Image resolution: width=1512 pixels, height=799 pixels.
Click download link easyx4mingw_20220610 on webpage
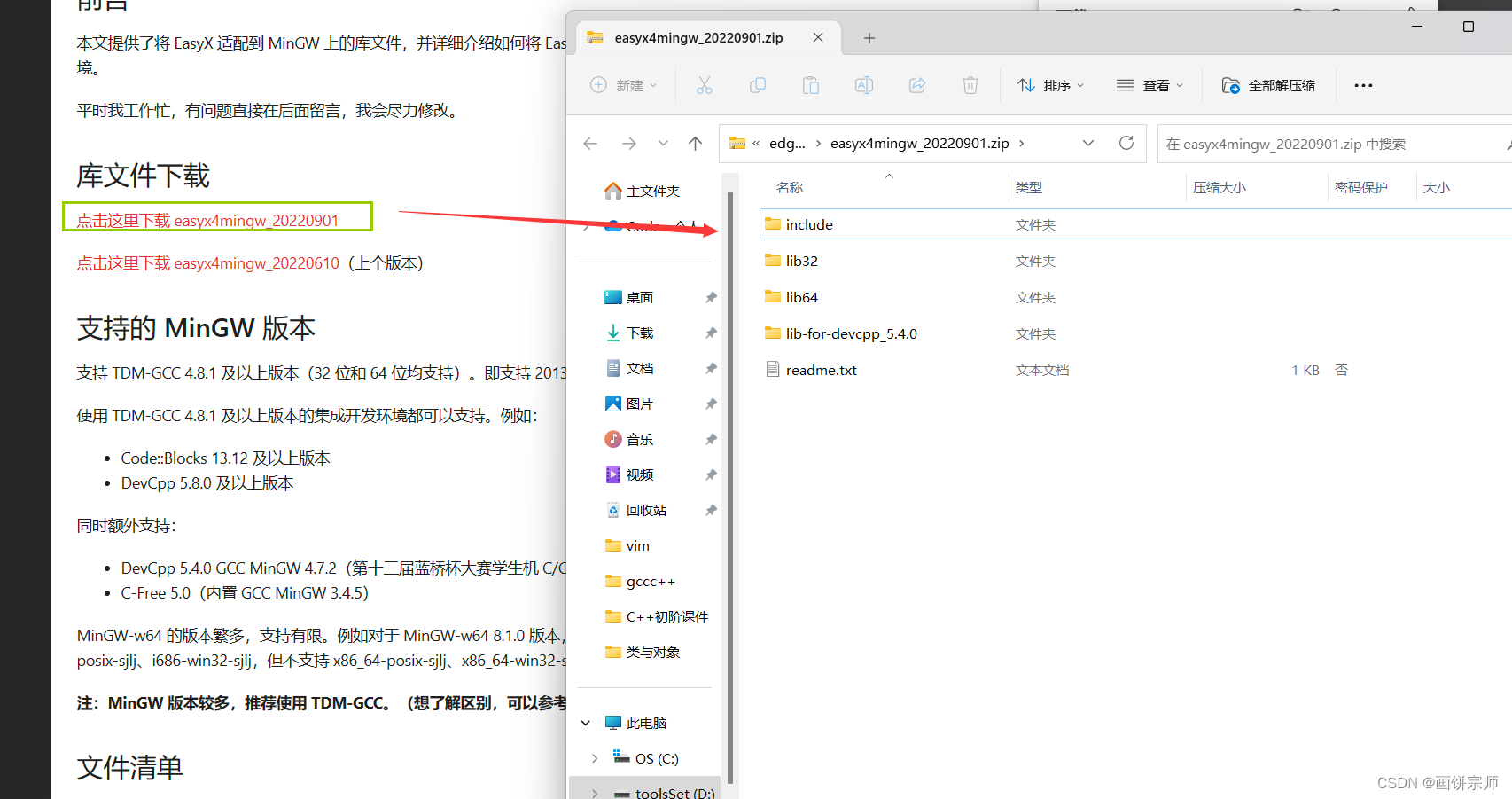[x=207, y=262]
